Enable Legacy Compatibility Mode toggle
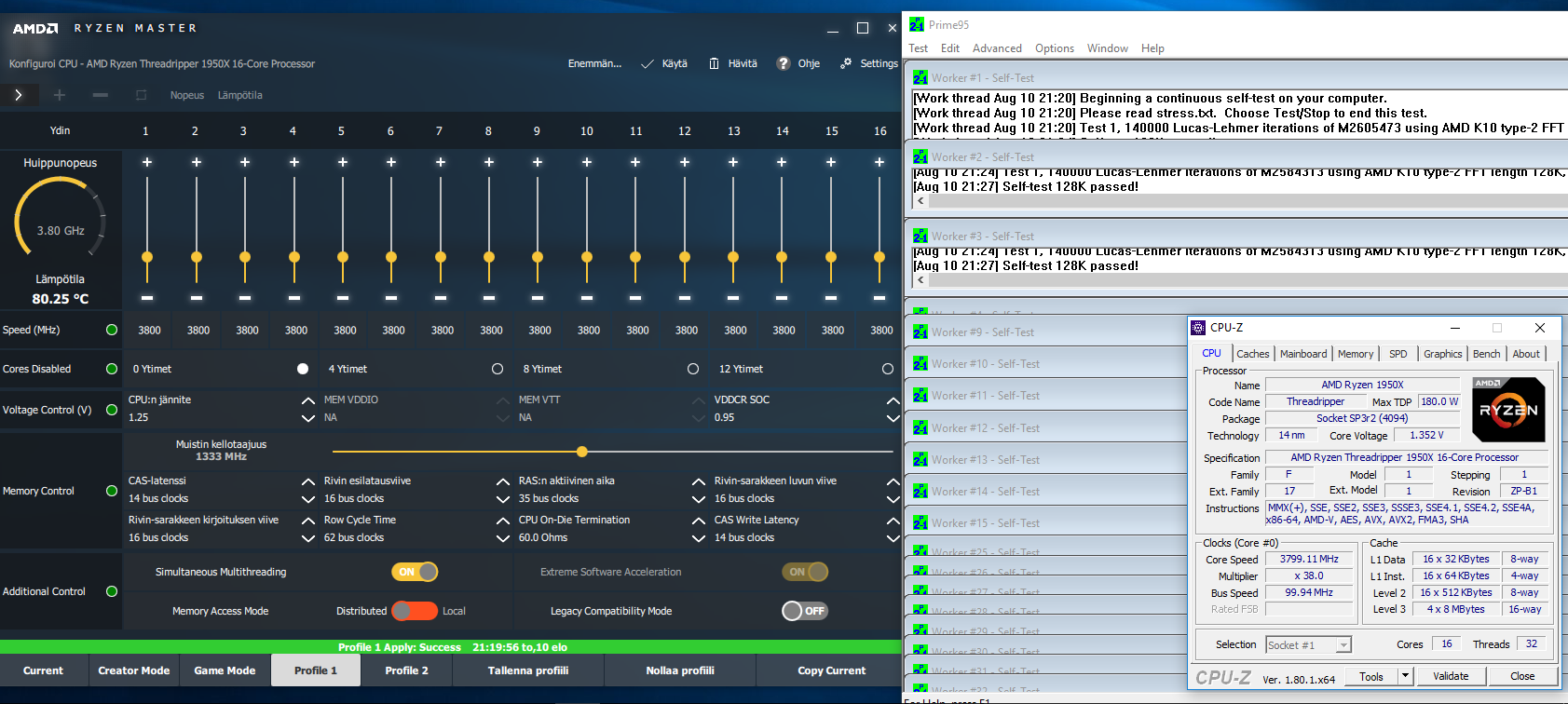This screenshot has width=1568, height=704. click(x=805, y=611)
